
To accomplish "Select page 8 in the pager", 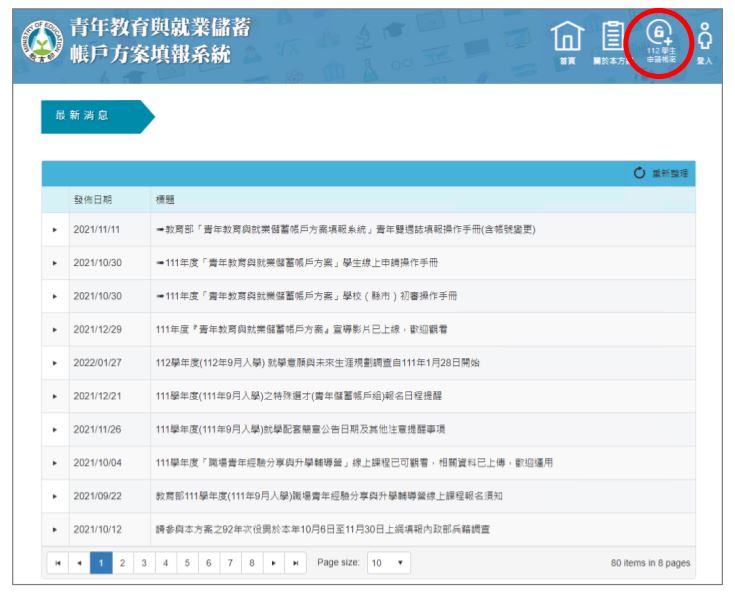I will (252, 563).
